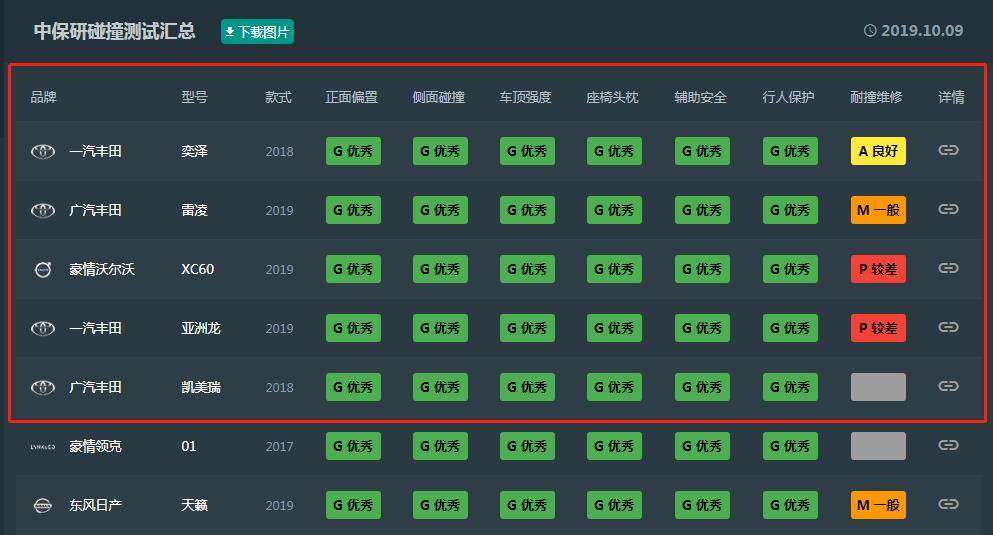Open details link icon for 凯美瑞 row
This screenshot has height=535, width=993.
[x=948, y=387]
